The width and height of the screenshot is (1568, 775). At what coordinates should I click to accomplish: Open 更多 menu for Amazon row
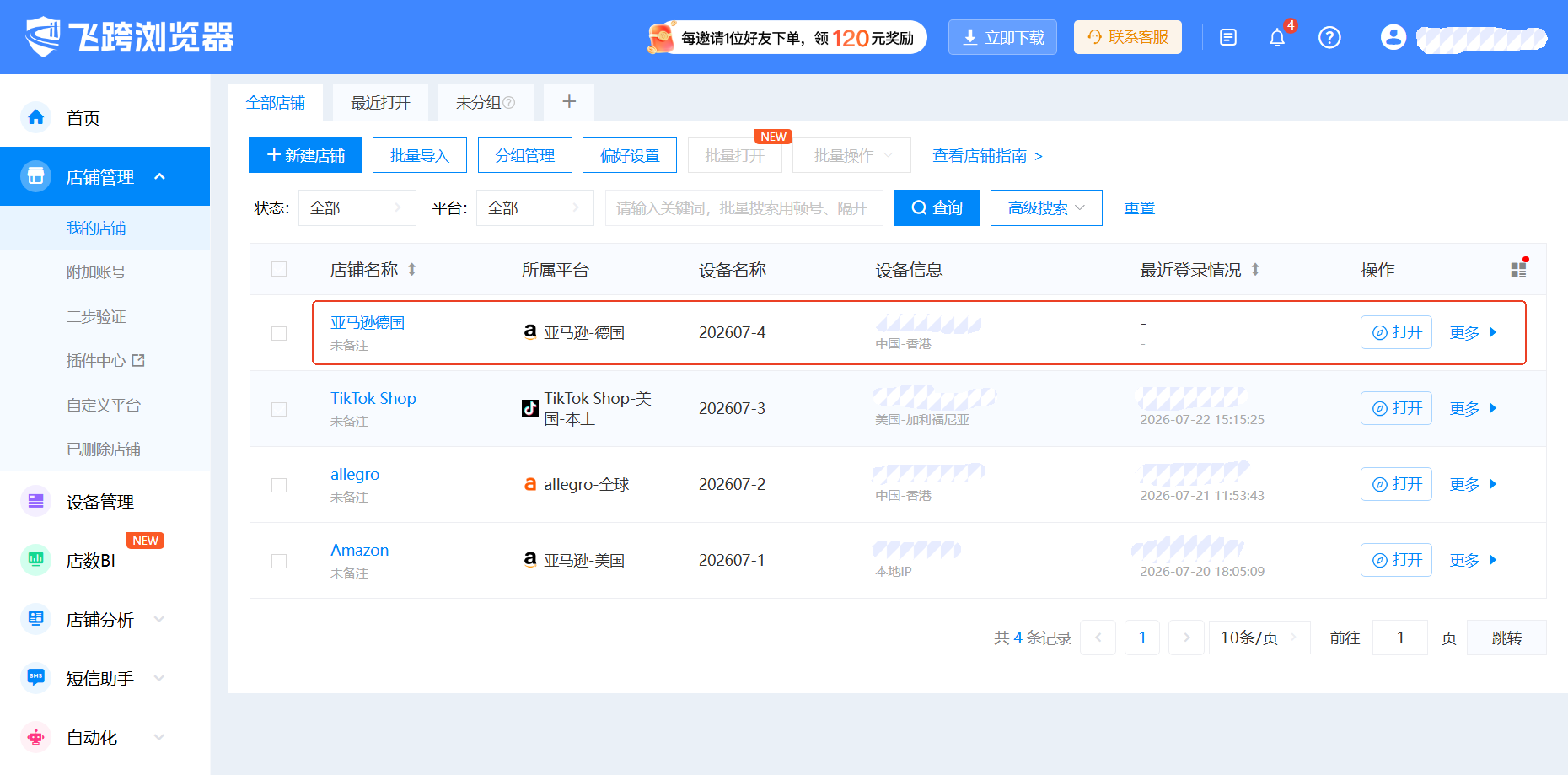pos(1473,560)
